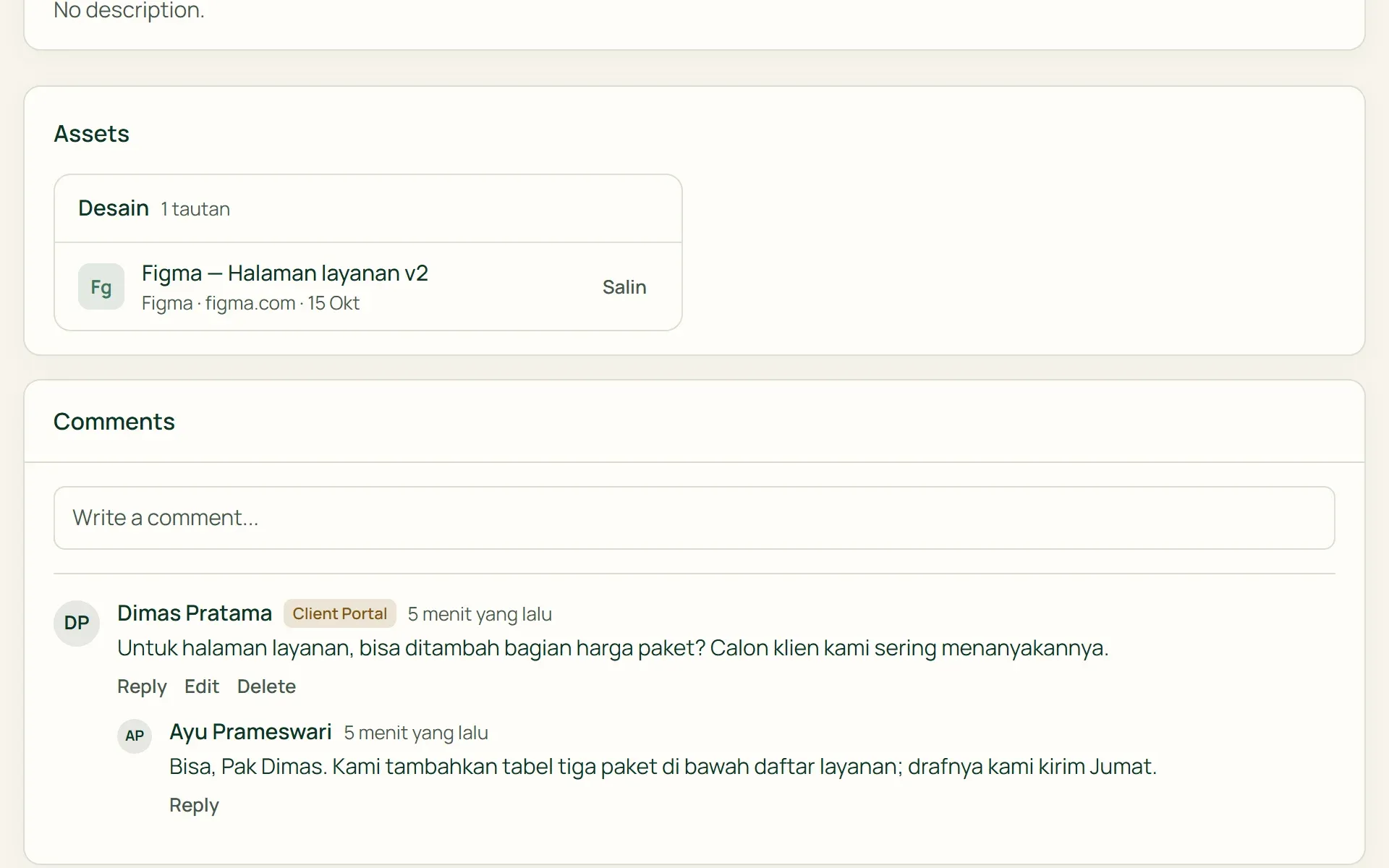This screenshot has height=868, width=1389.
Task: Delete Dimas Pratama's comment
Action: (266, 686)
